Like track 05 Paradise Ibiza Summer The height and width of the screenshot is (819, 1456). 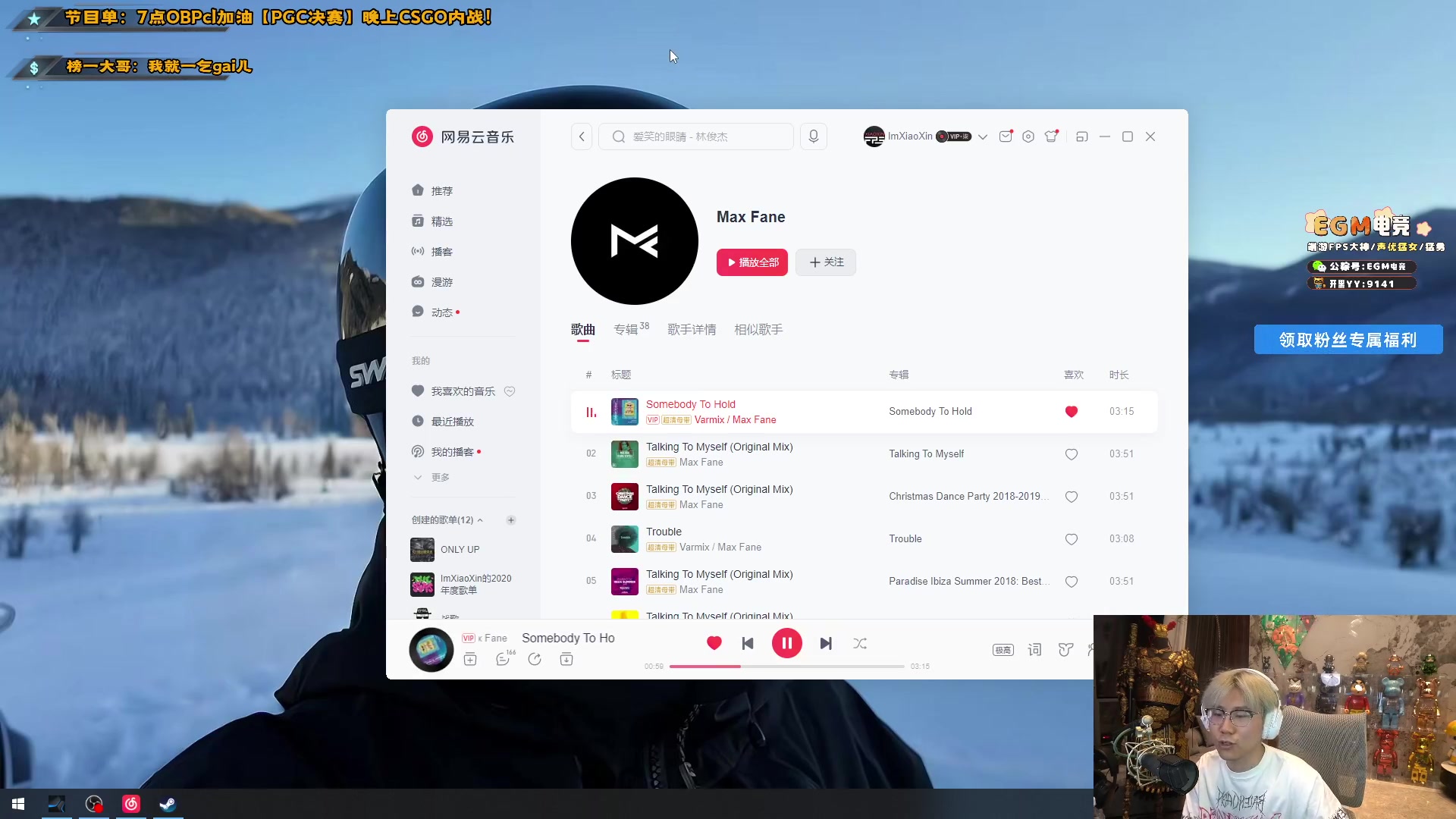(1071, 582)
